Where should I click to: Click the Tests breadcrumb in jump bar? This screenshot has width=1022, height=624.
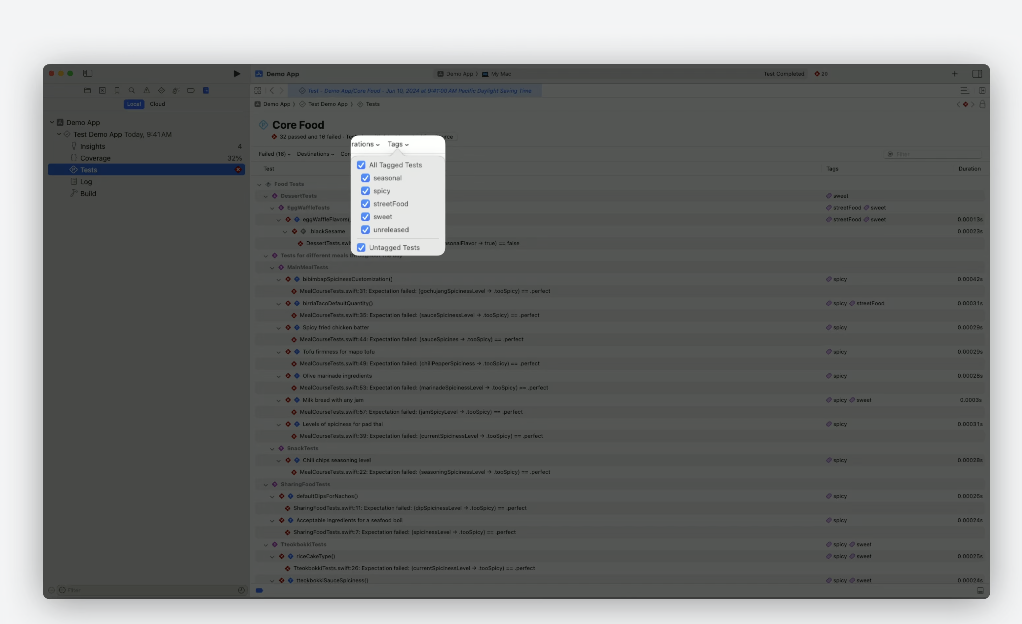point(368,104)
